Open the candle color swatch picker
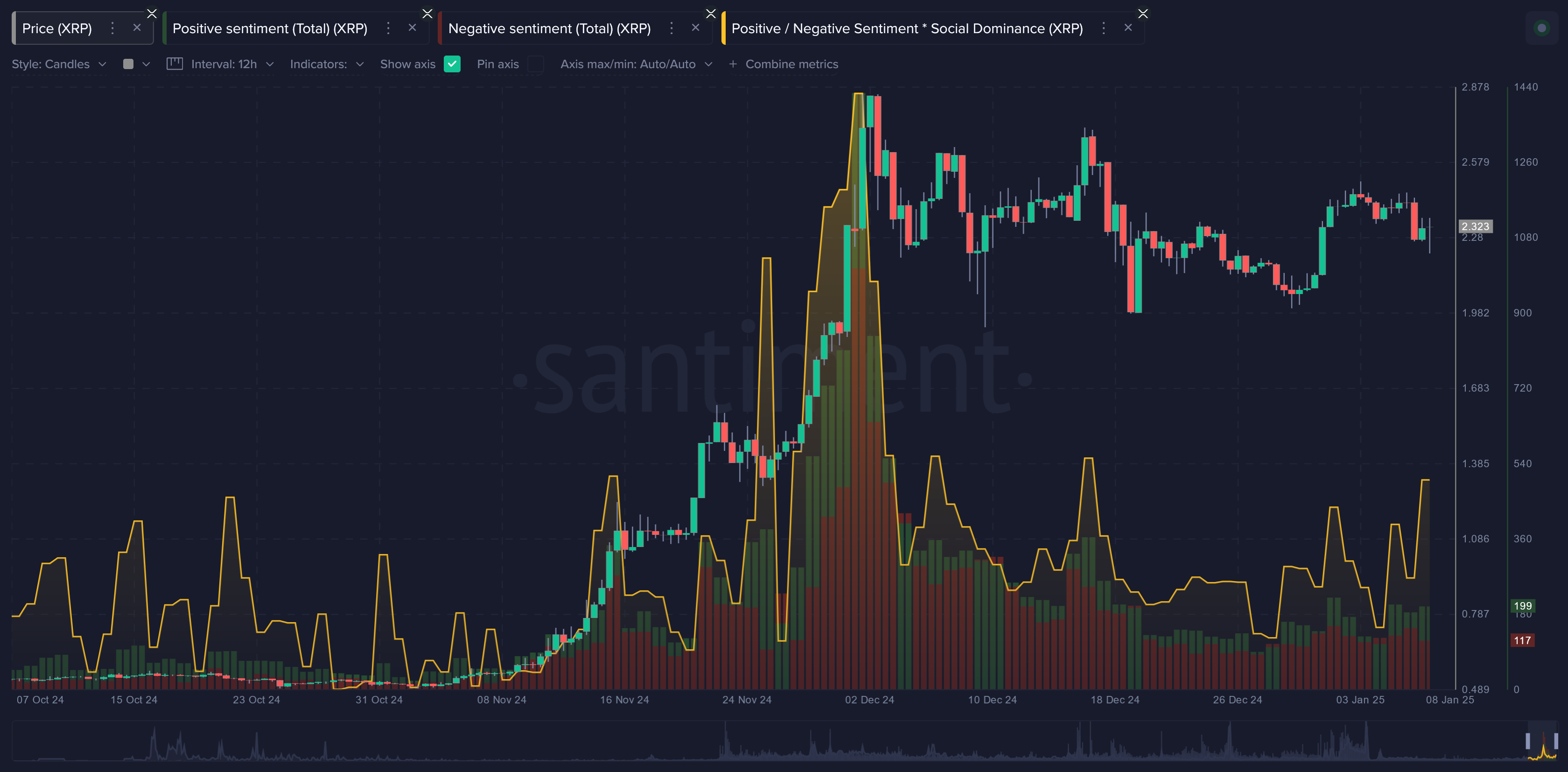Image resolution: width=1568 pixels, height=772 pixels. click(128, 63)
